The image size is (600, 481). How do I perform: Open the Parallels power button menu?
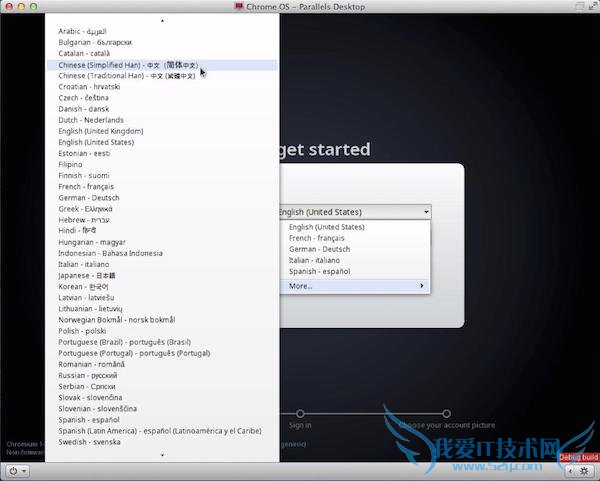click(x=17, y=471)
